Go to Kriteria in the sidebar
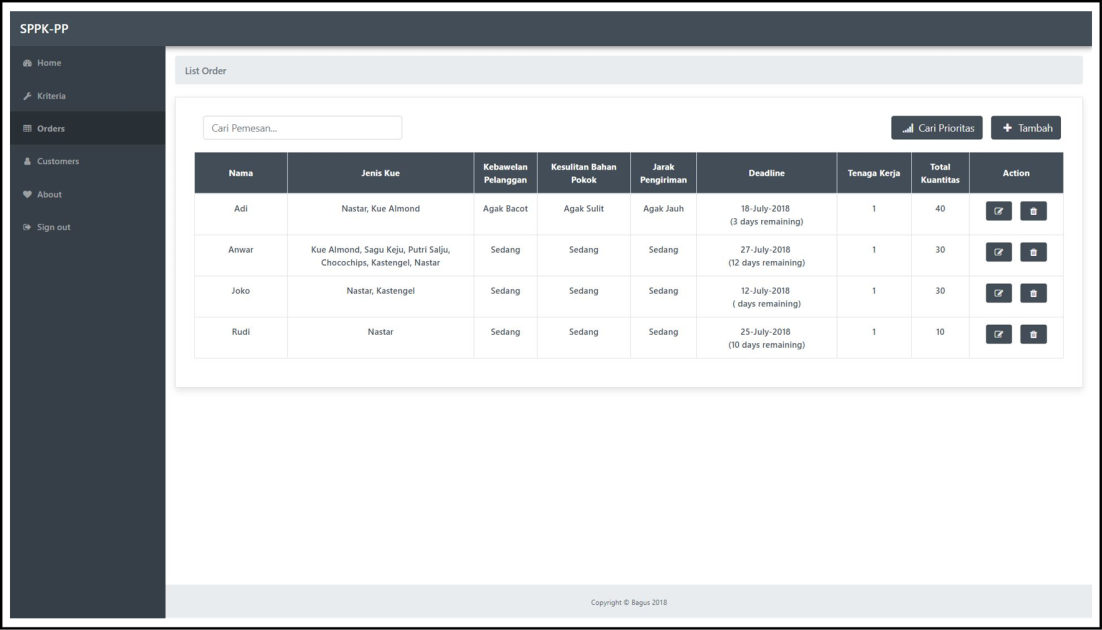Screen dimensions: 1102x630 pos(52,96)
